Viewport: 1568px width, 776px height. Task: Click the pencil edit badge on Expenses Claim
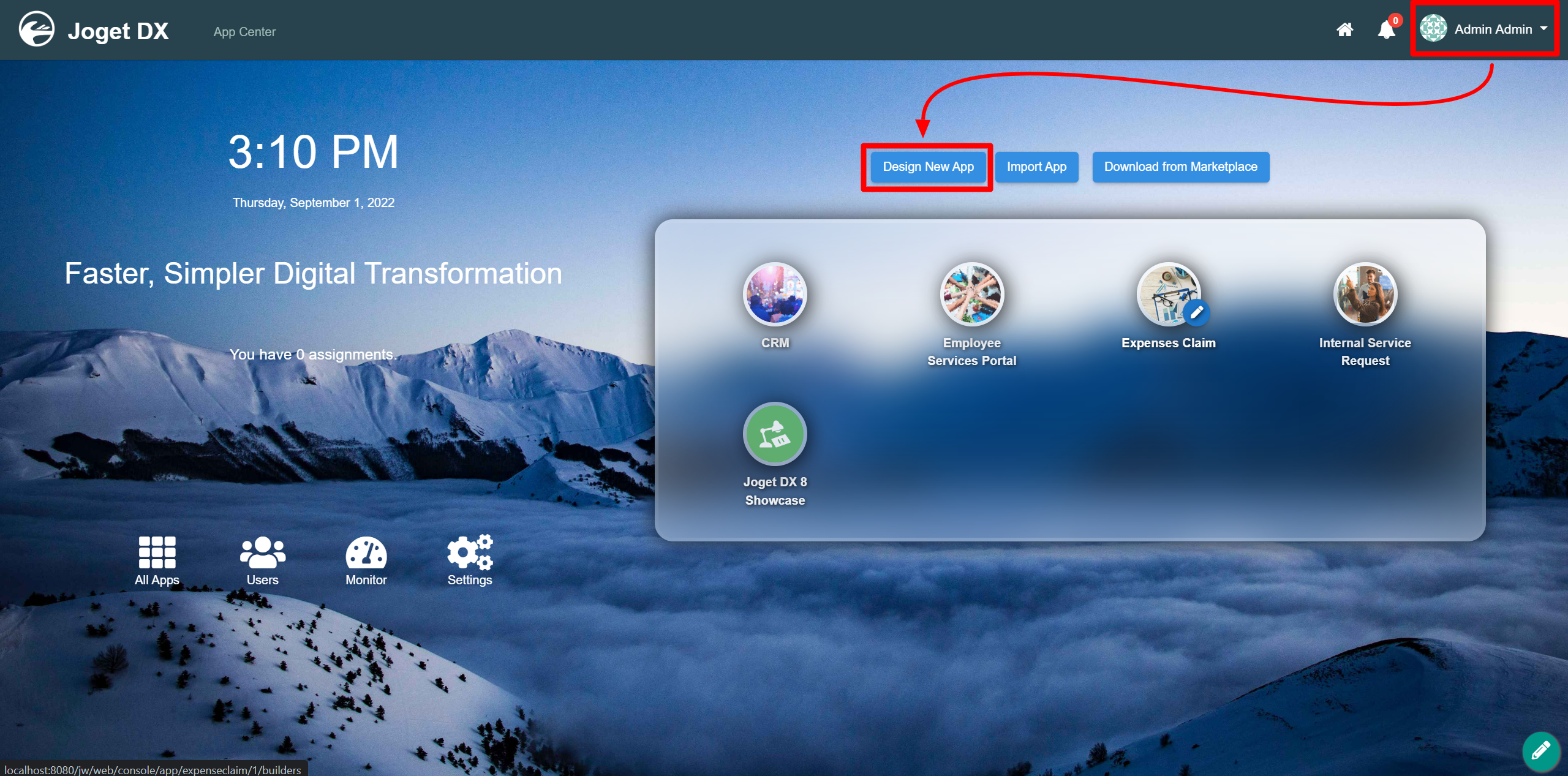[1196, 313]
